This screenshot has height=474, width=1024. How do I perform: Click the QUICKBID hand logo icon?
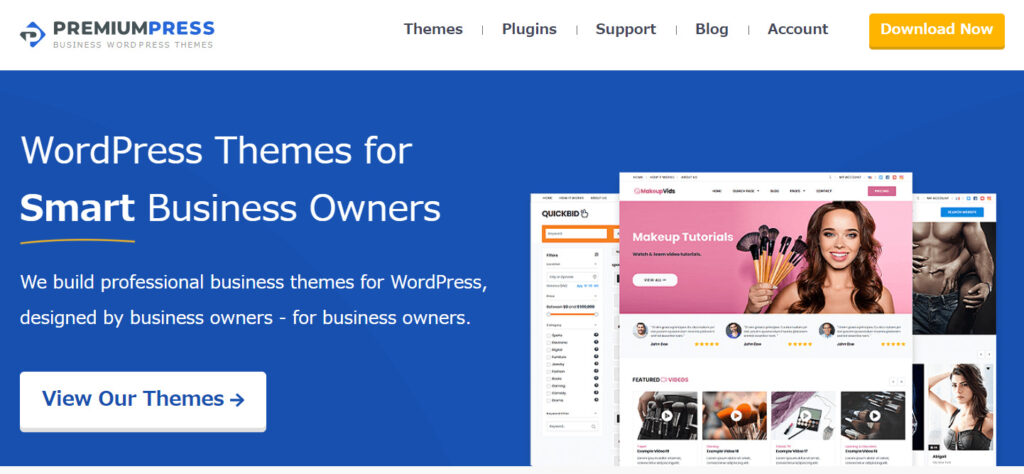[x=584, y=213]
